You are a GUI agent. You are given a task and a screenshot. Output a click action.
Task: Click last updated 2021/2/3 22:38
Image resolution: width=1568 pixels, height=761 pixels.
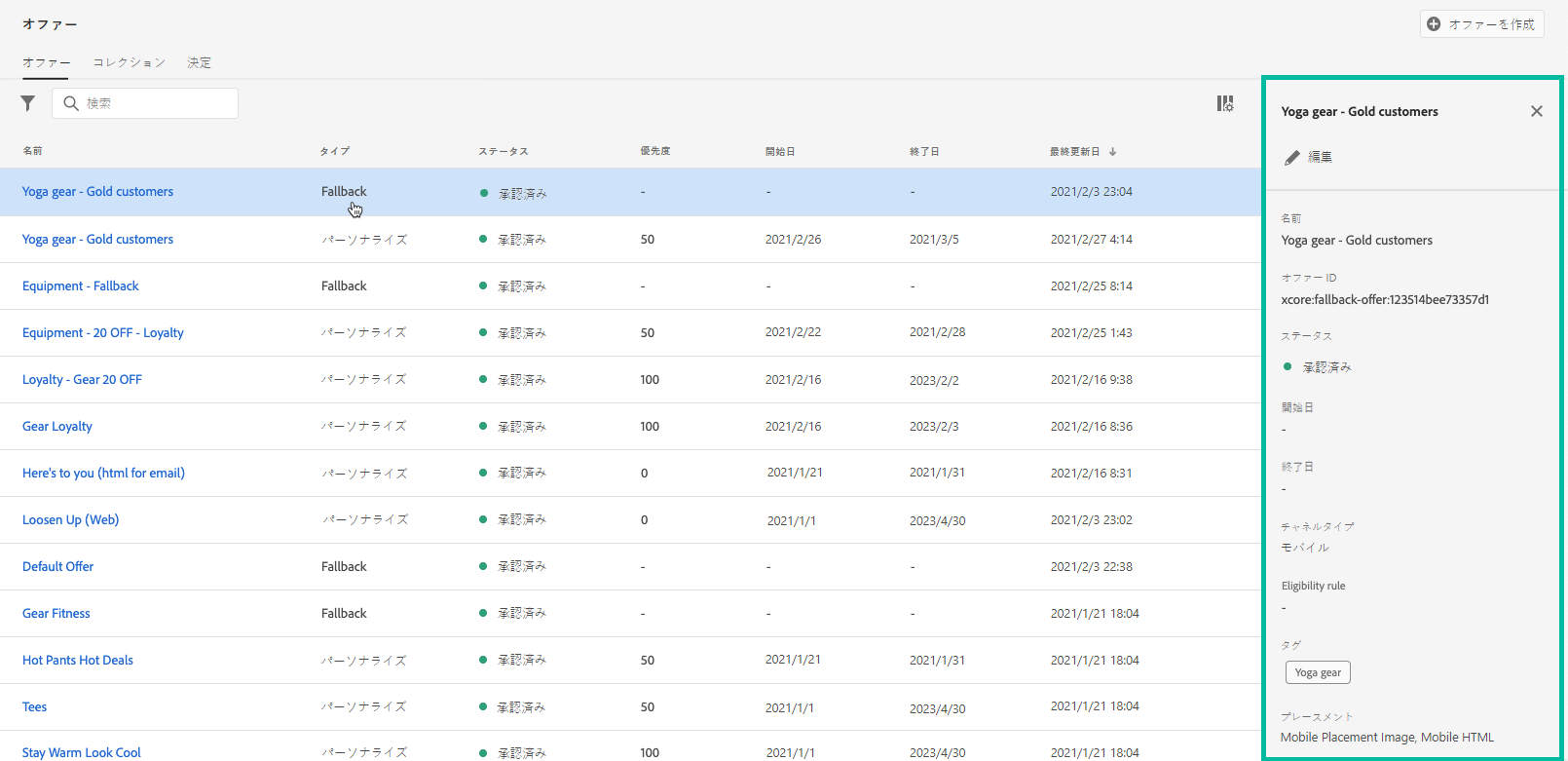(x=1091, y=567)
